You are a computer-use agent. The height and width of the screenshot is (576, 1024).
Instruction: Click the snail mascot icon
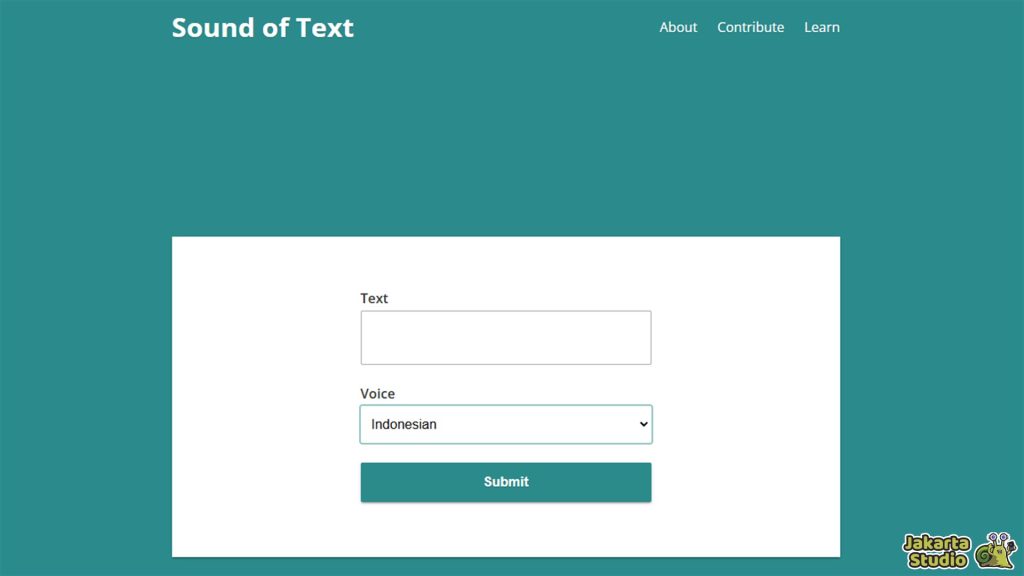click(995, 551)
